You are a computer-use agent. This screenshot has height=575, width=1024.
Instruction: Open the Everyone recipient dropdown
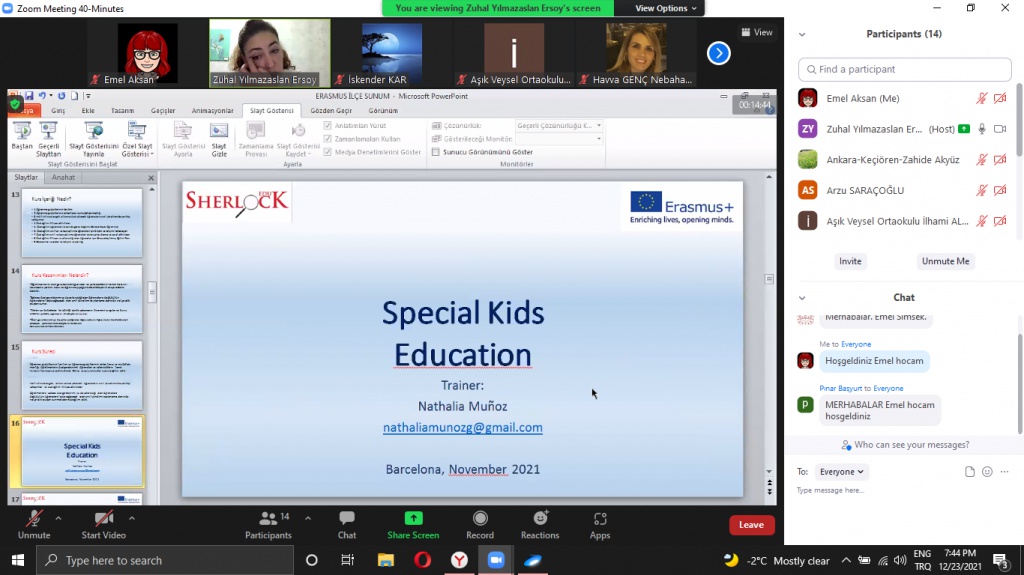842,472
